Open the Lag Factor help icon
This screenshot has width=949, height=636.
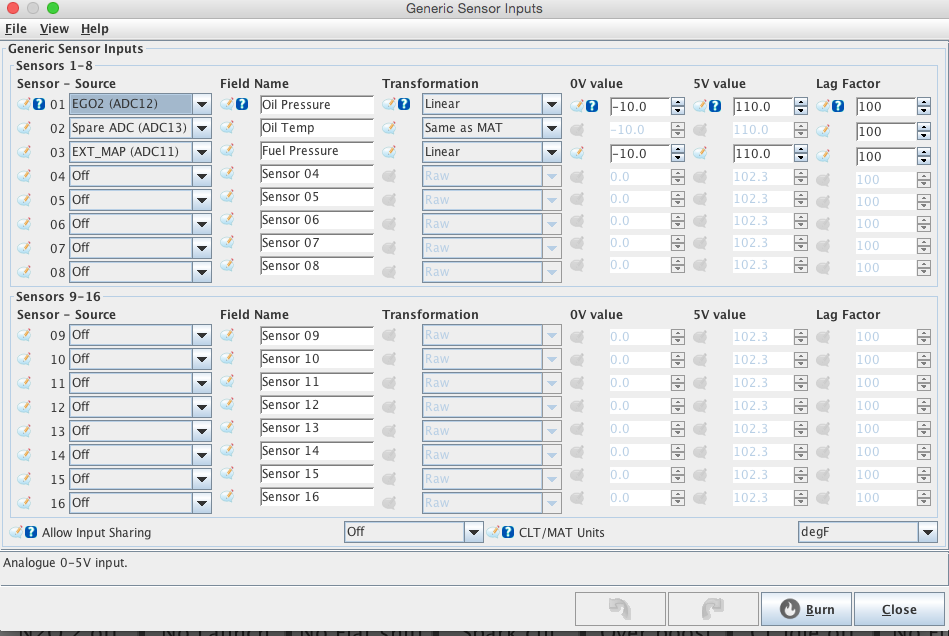coord(838,105)
